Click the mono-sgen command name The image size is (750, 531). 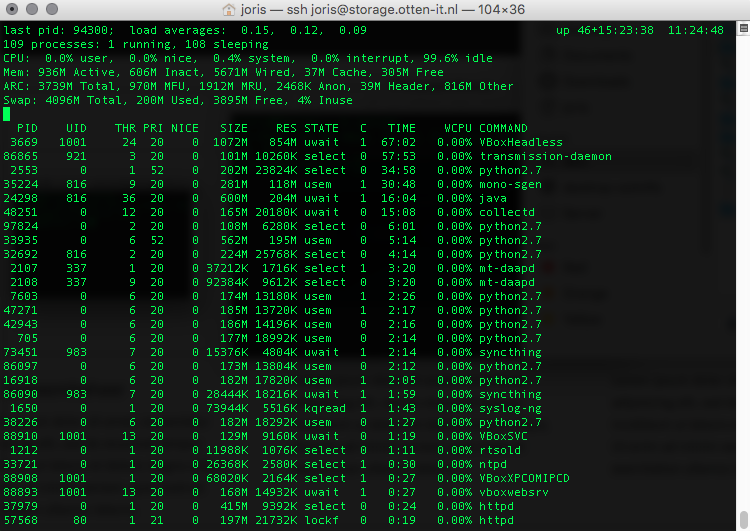point(510,184)
